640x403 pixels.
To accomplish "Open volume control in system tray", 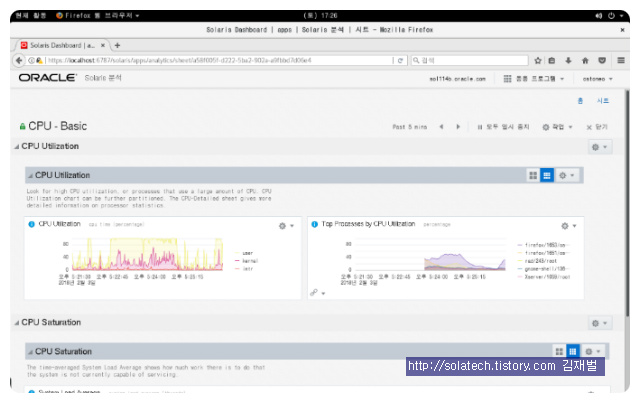I will tap(598, 16).
